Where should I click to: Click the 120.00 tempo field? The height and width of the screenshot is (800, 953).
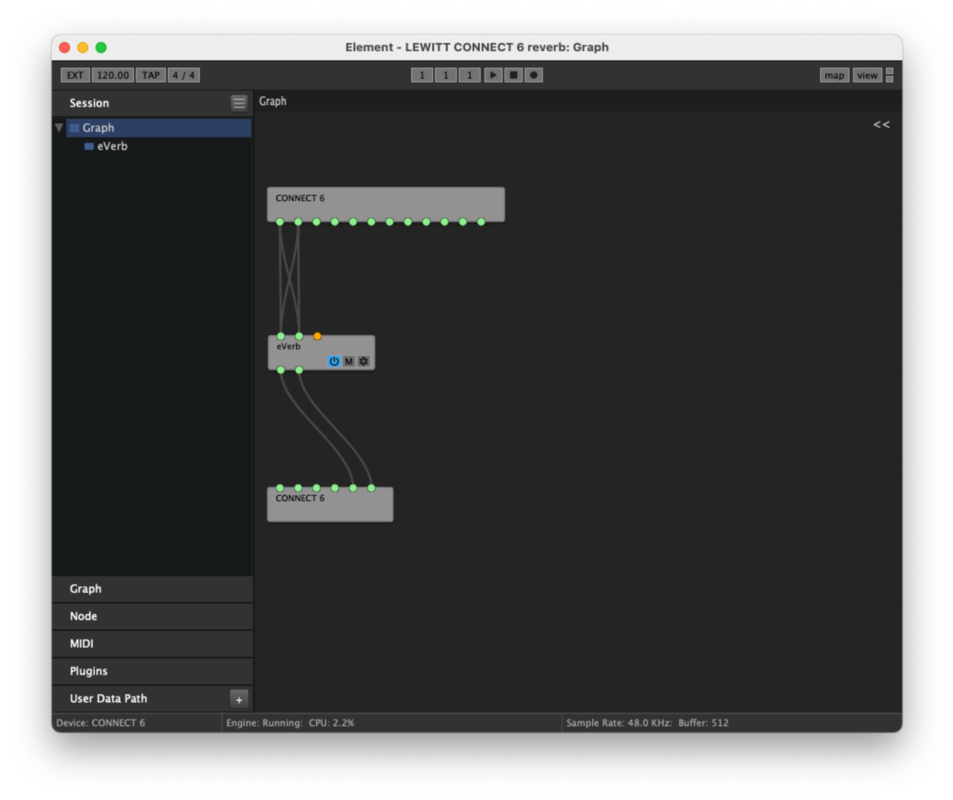click(113, 75)
